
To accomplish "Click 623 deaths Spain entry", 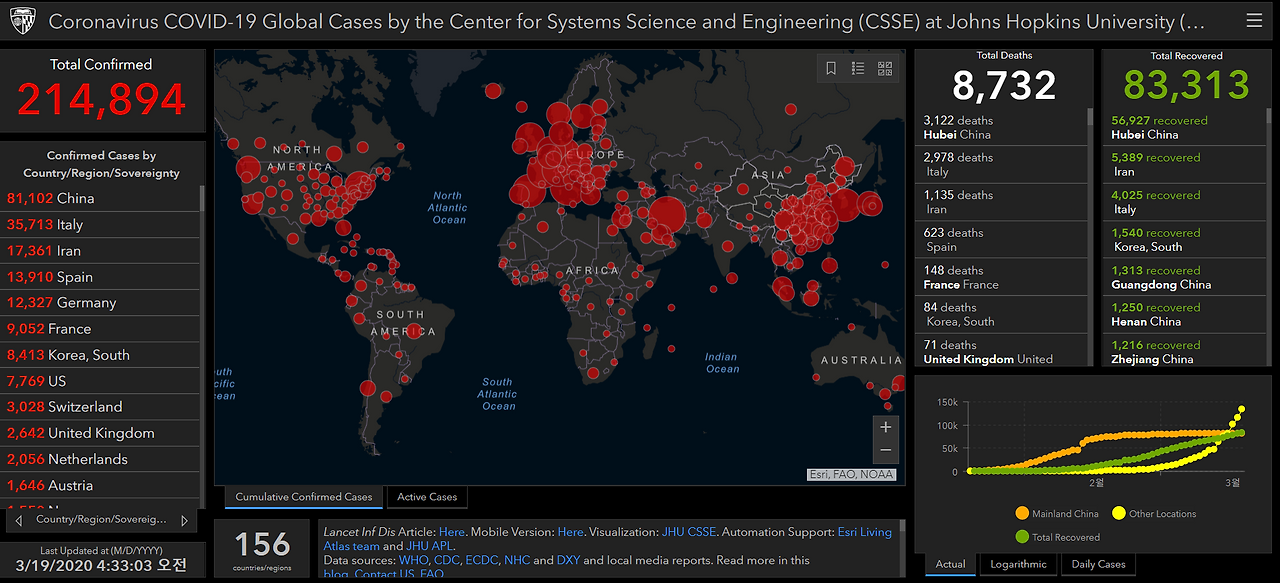I will point(1001,240).
